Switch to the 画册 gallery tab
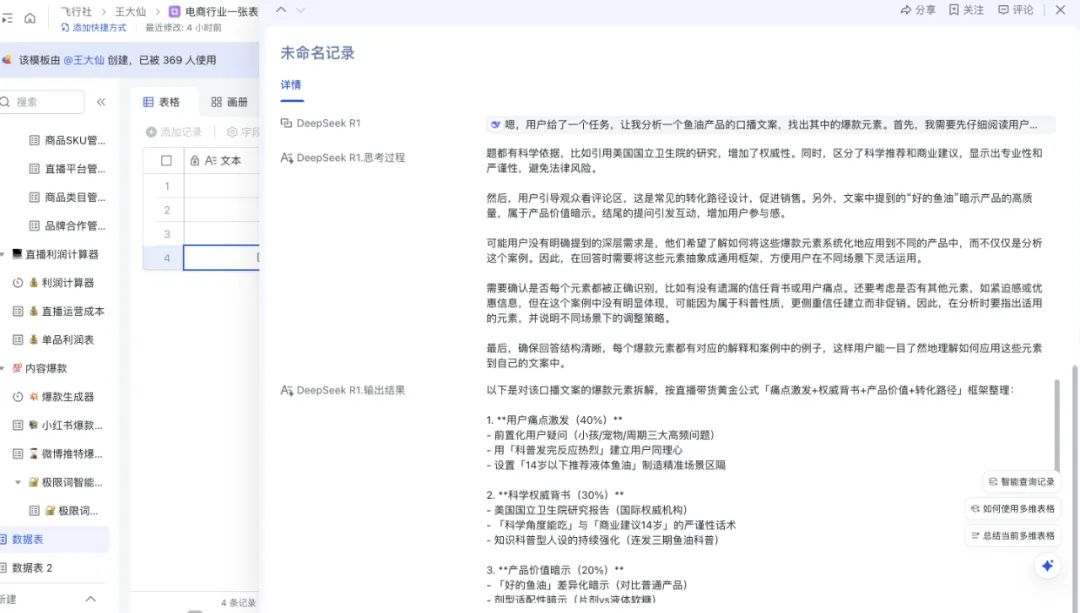Screen dimensions: 1080x613 pyautogui.click(x=229, y=102)
